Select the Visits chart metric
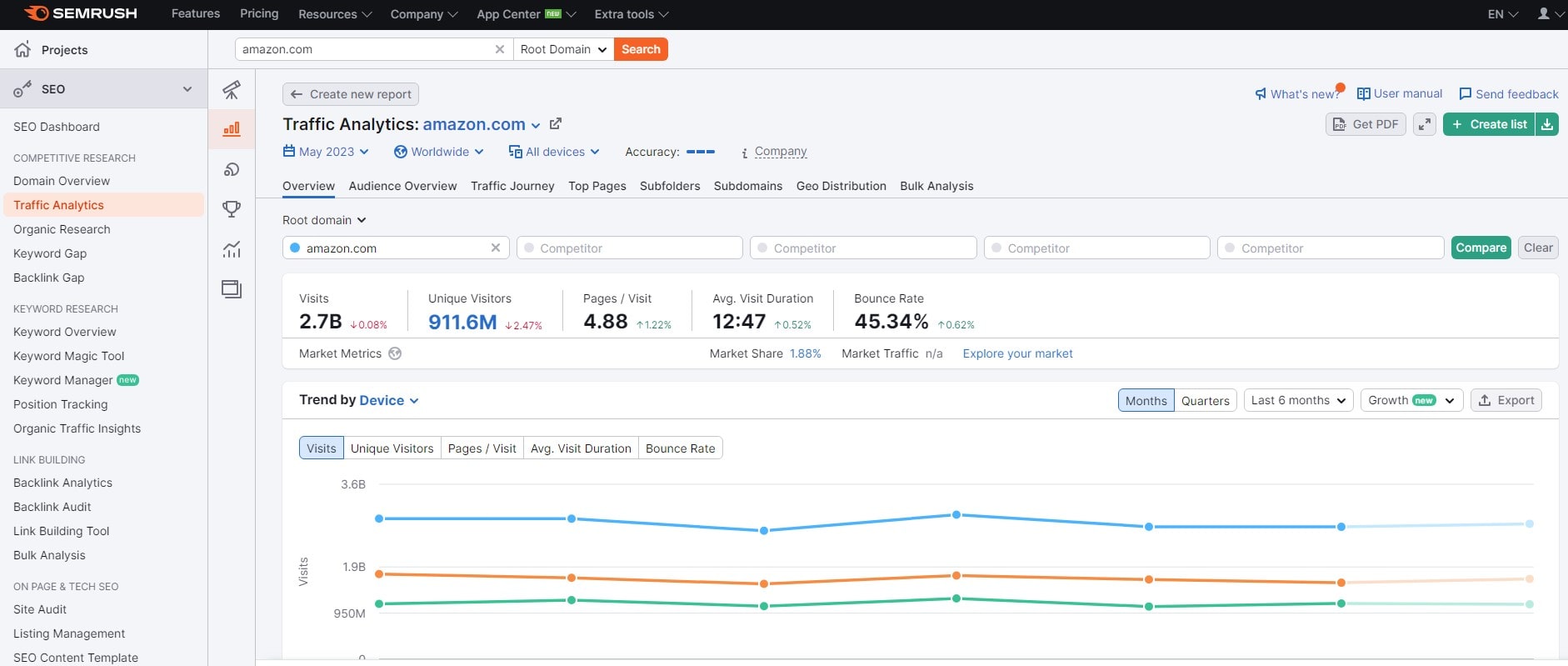 tap(321, 448)
